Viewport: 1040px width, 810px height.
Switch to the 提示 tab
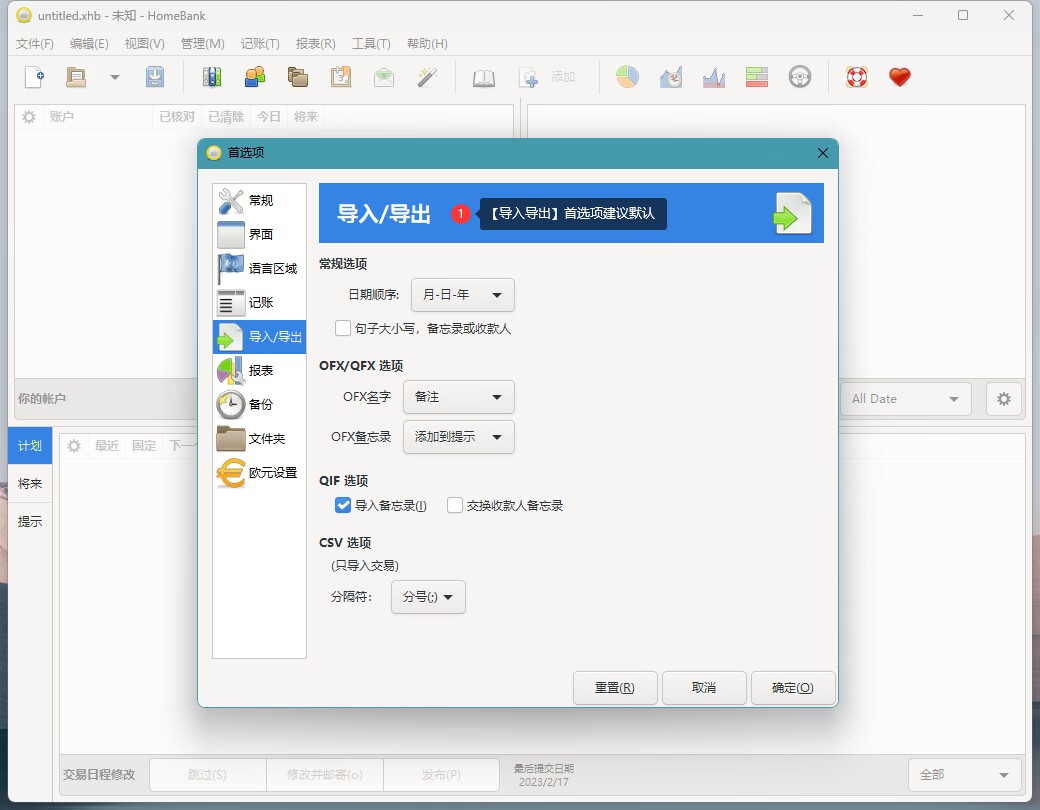pyautogui.click(x=30, y=521)
